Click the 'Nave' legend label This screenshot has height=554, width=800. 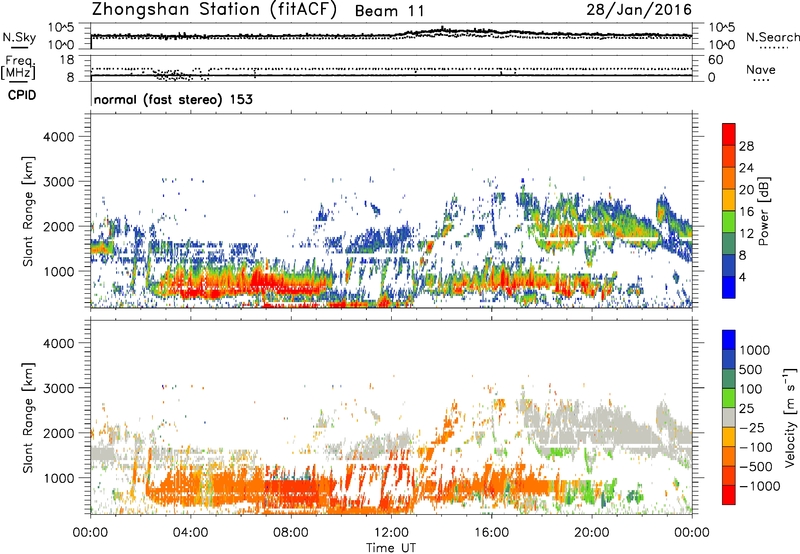pyautogui.click(x=761, y=70)
